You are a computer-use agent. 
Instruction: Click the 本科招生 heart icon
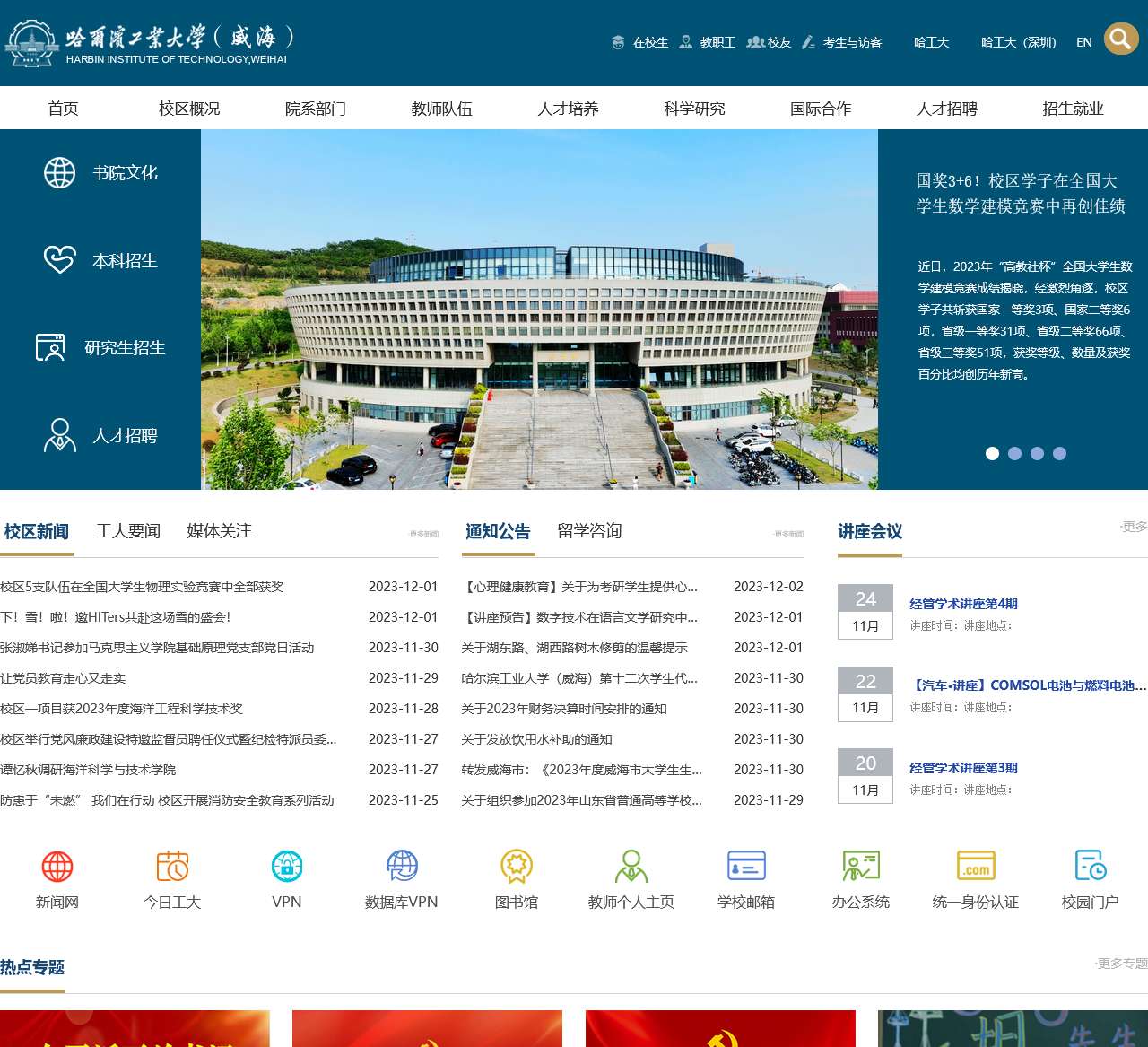click(59, 260)
